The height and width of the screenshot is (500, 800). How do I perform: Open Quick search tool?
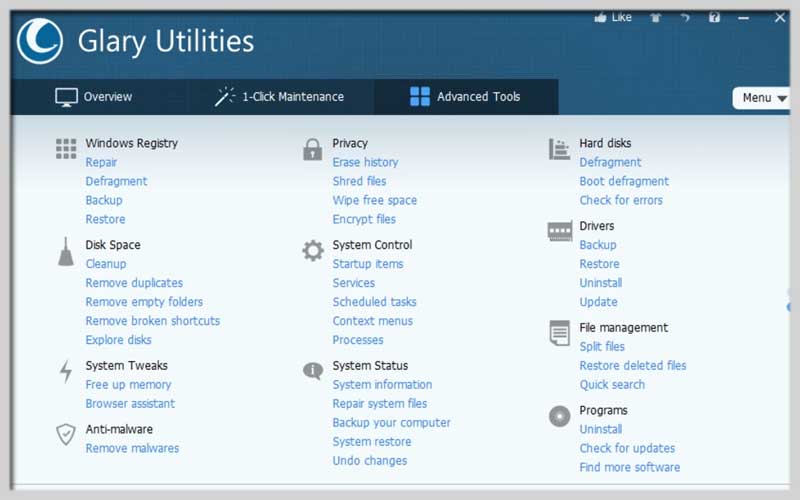[x=612, y=384]
